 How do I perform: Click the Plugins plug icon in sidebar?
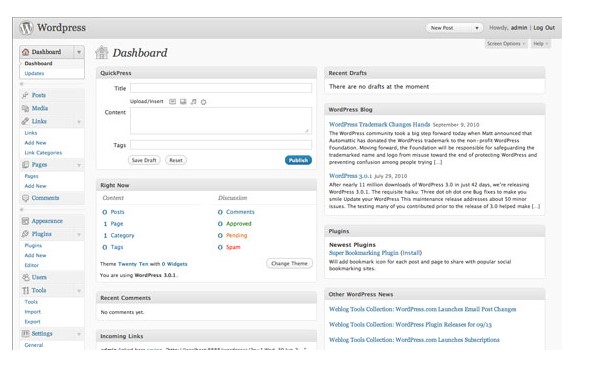(25, 234)
